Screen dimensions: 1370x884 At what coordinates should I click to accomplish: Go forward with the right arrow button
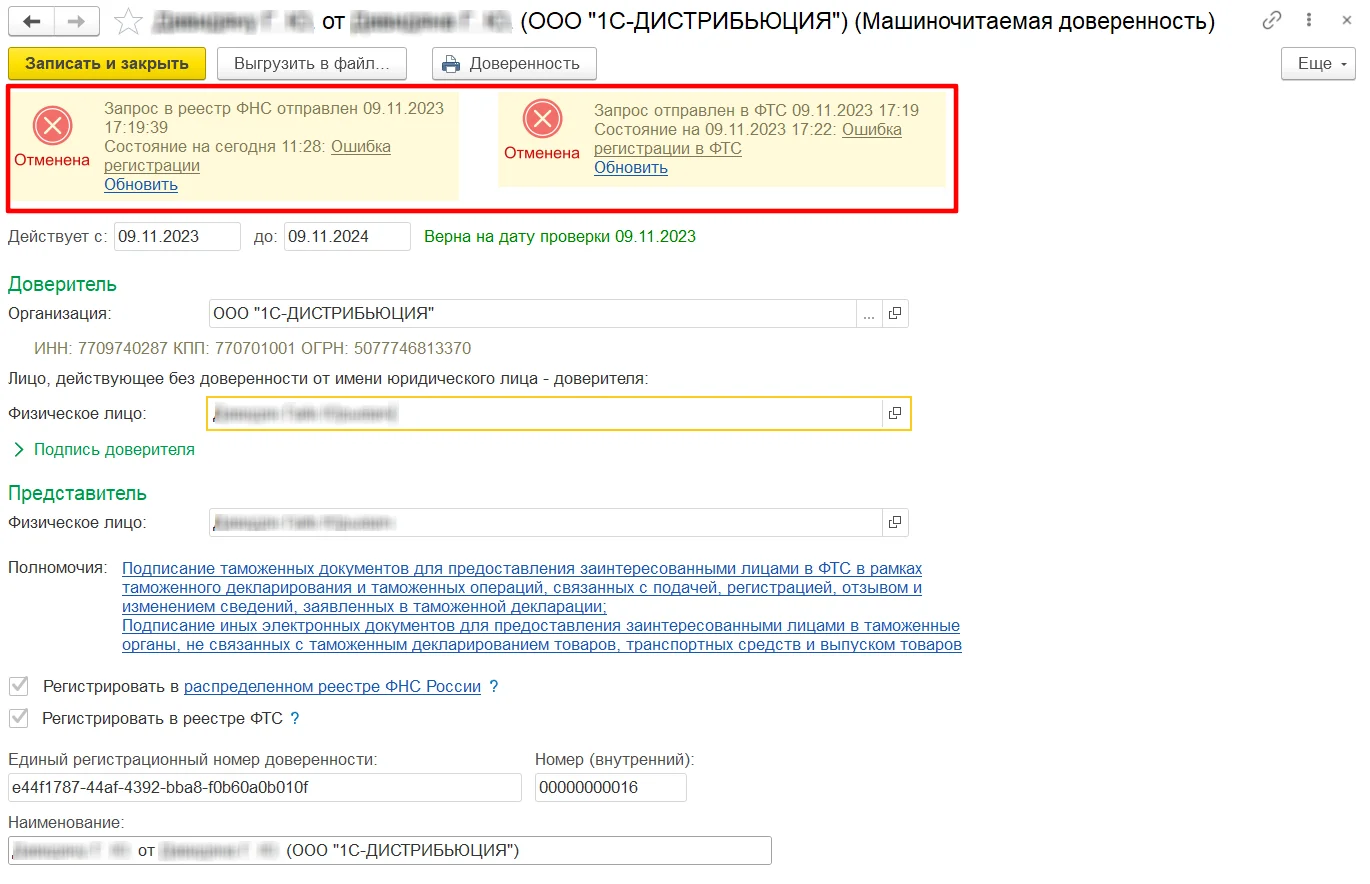click(x=76, y=20)
